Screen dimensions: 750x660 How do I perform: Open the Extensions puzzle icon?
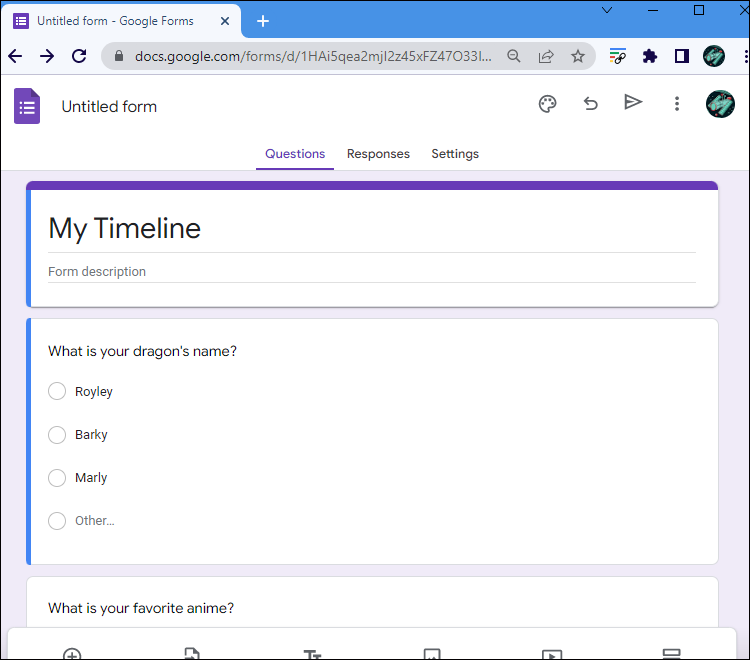coord(650,56)
